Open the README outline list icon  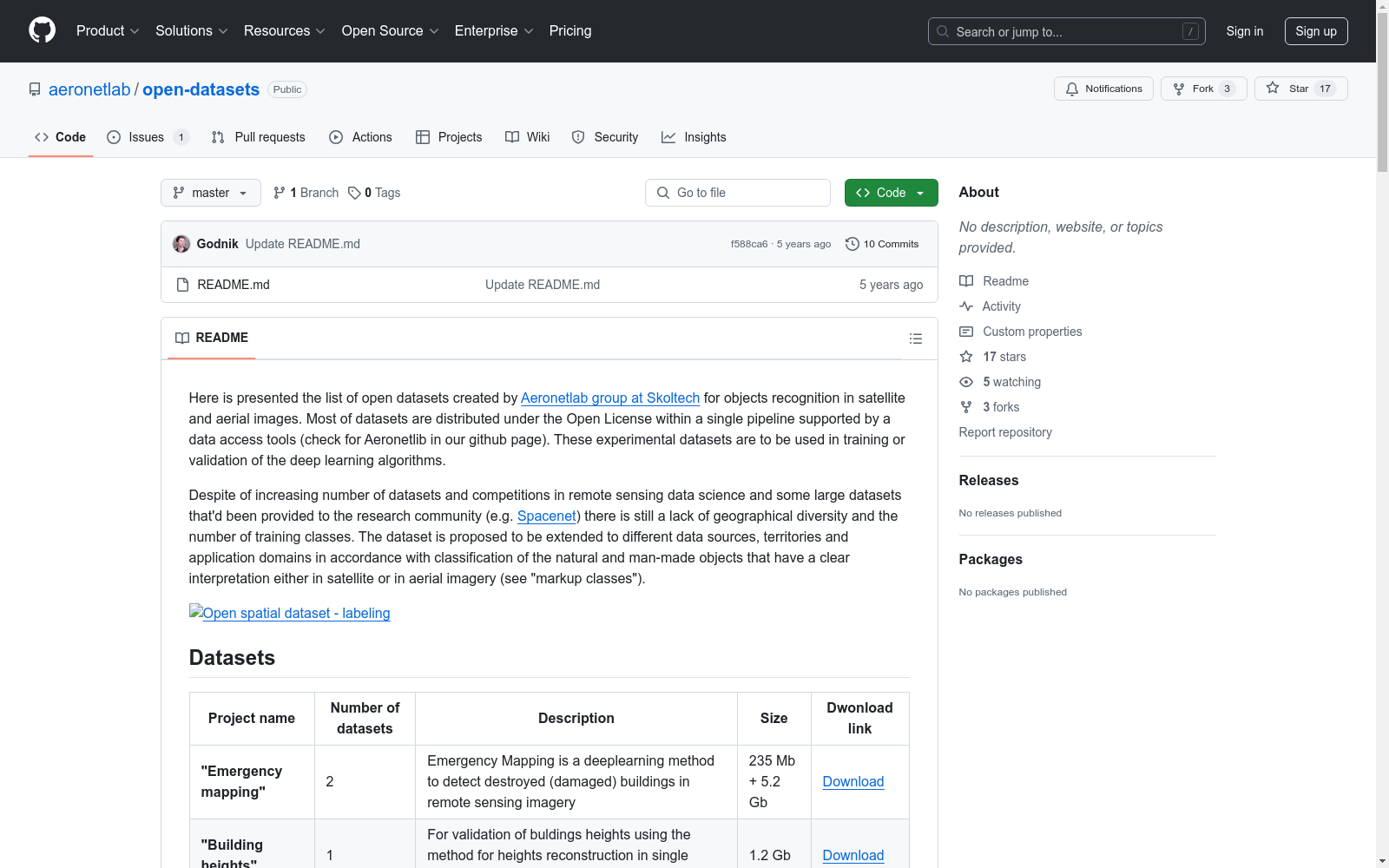pos(916,339)
